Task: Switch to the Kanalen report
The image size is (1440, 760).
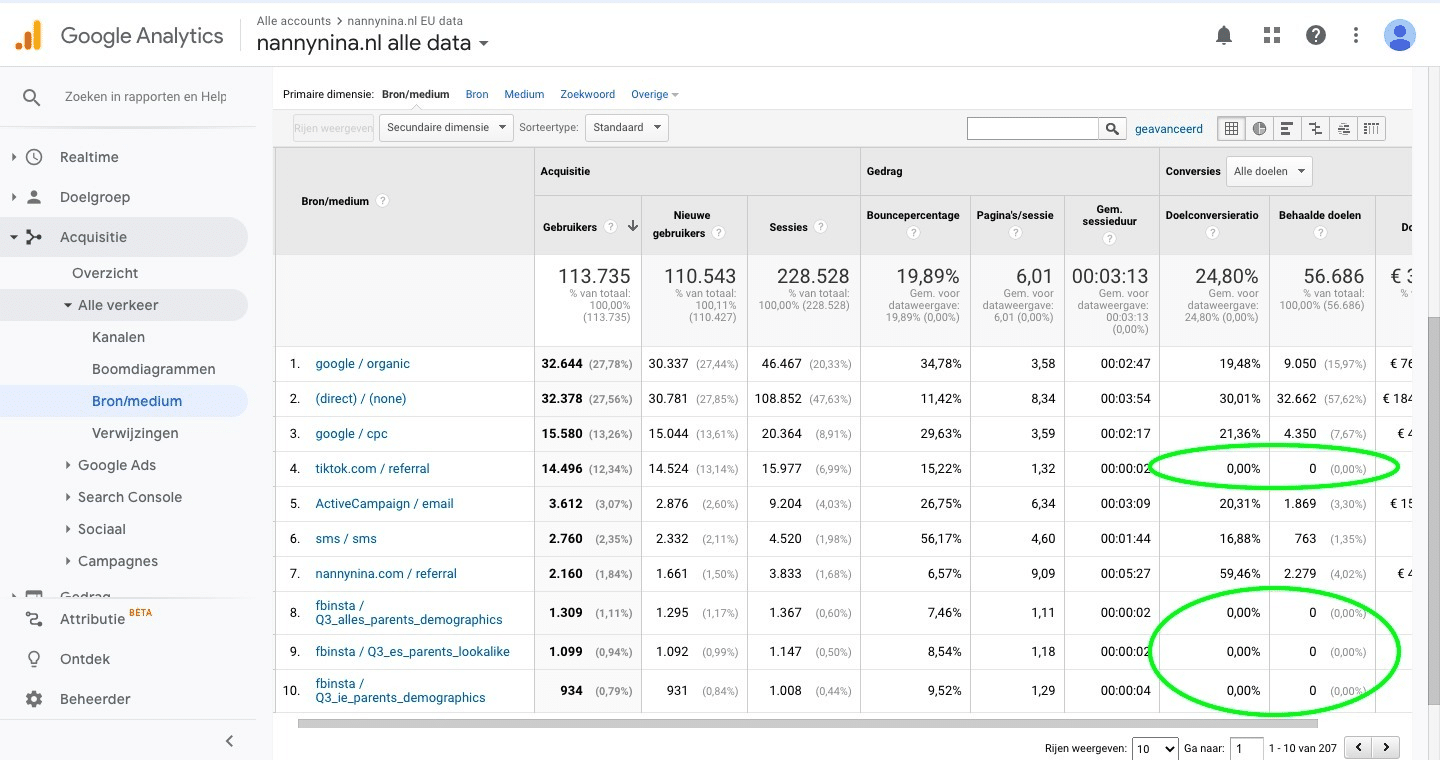Action: pyautogui.click(x=118, y=337)
